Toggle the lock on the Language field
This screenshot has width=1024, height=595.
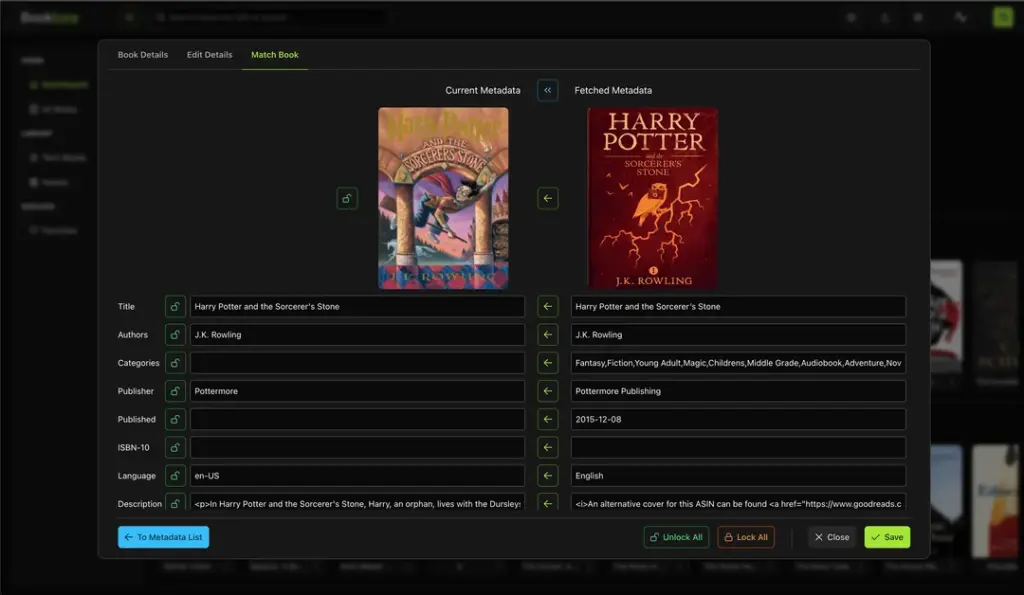[x=175, y=475]
